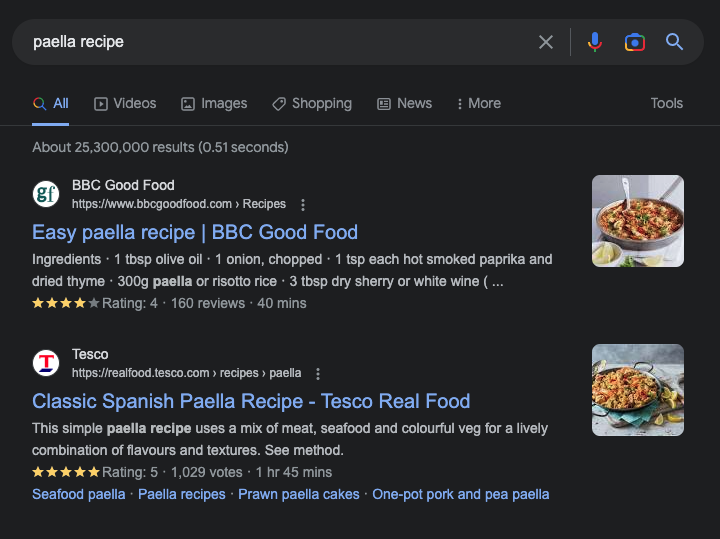Click the BBC Good Food site favicon
This screenshot has height=539, width=720.
click(46, 194)
